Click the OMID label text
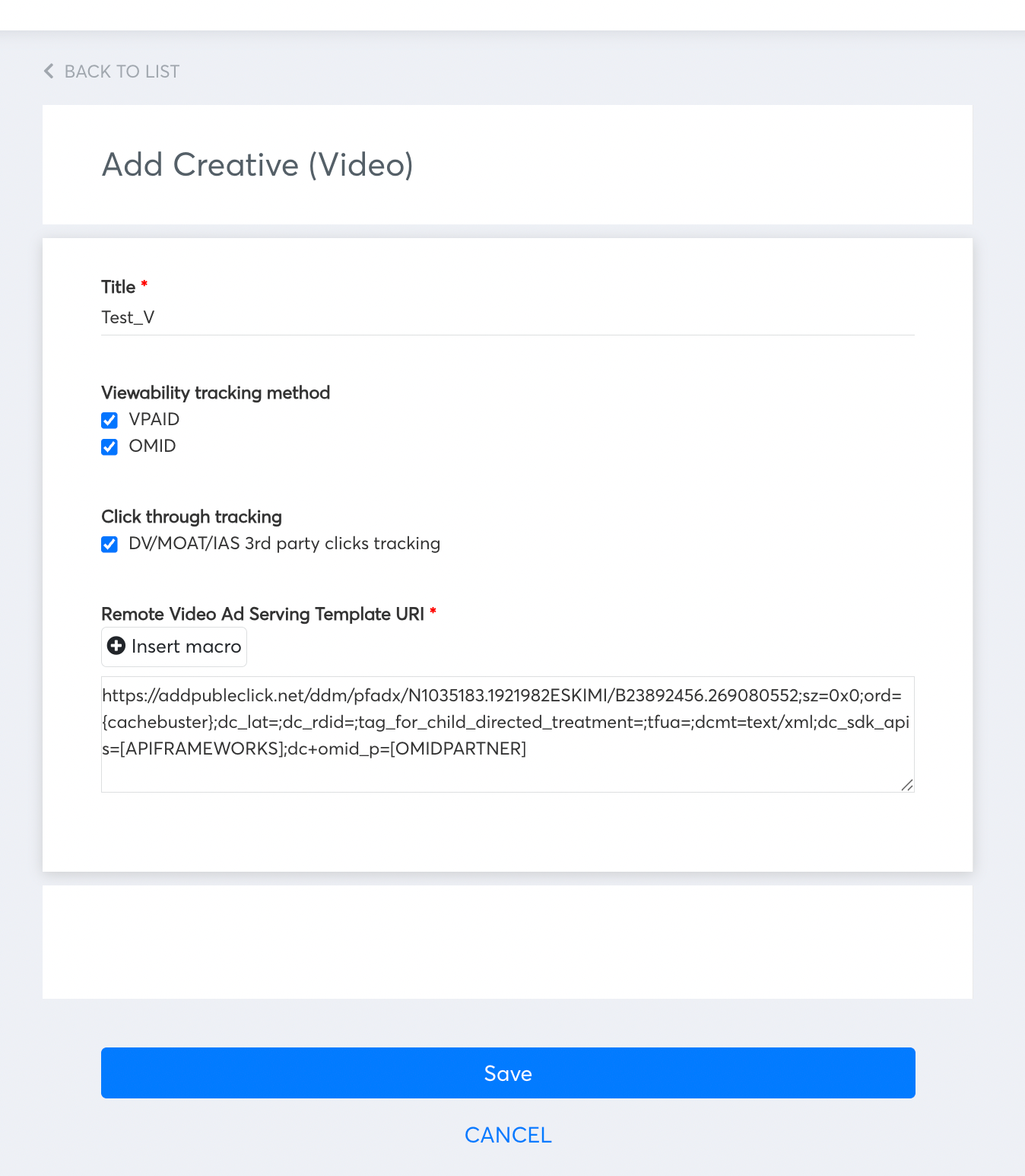1025x1176 pixels. tap(153, 447)
